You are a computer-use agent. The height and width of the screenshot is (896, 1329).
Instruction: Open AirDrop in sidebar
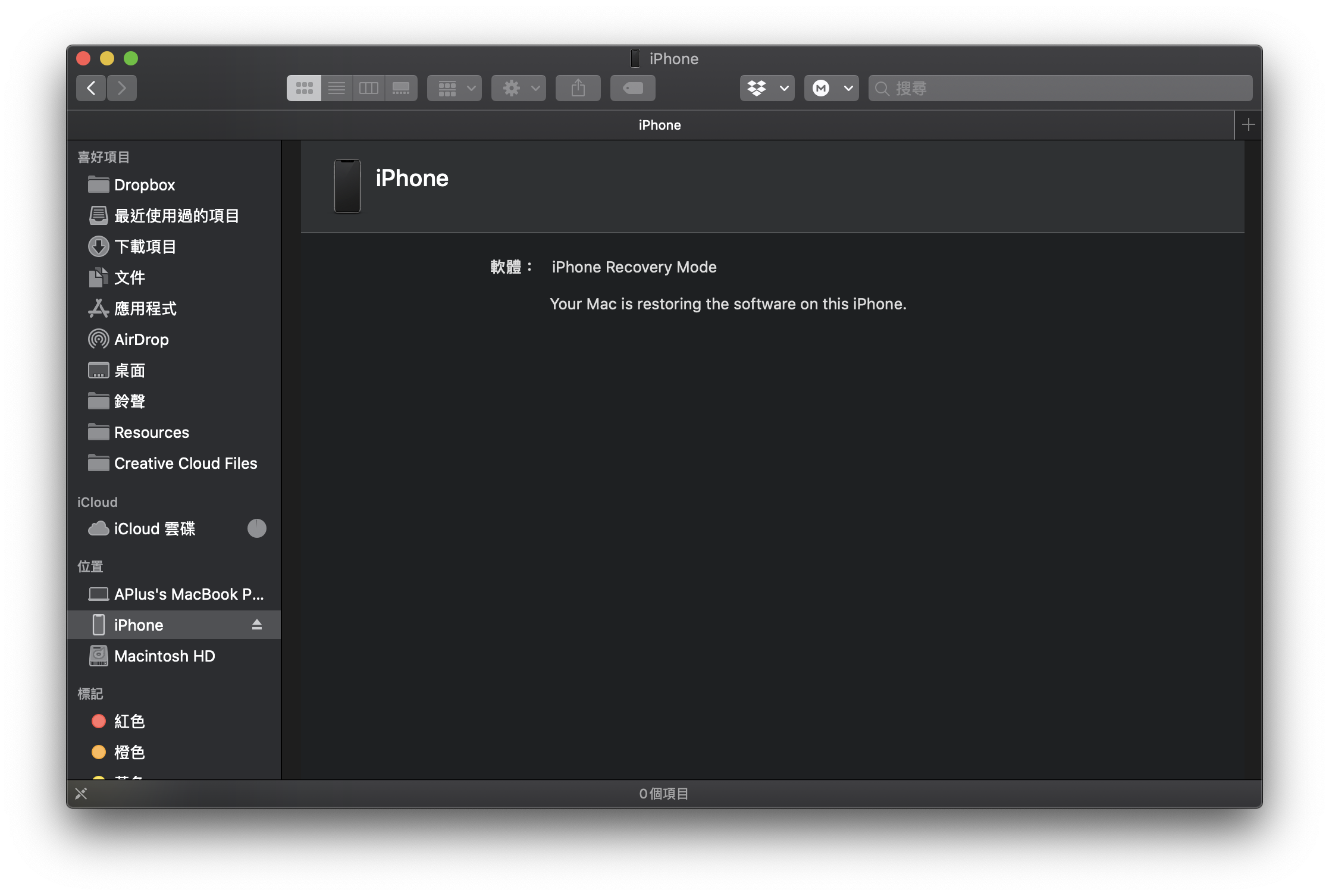tap(174, 340)
